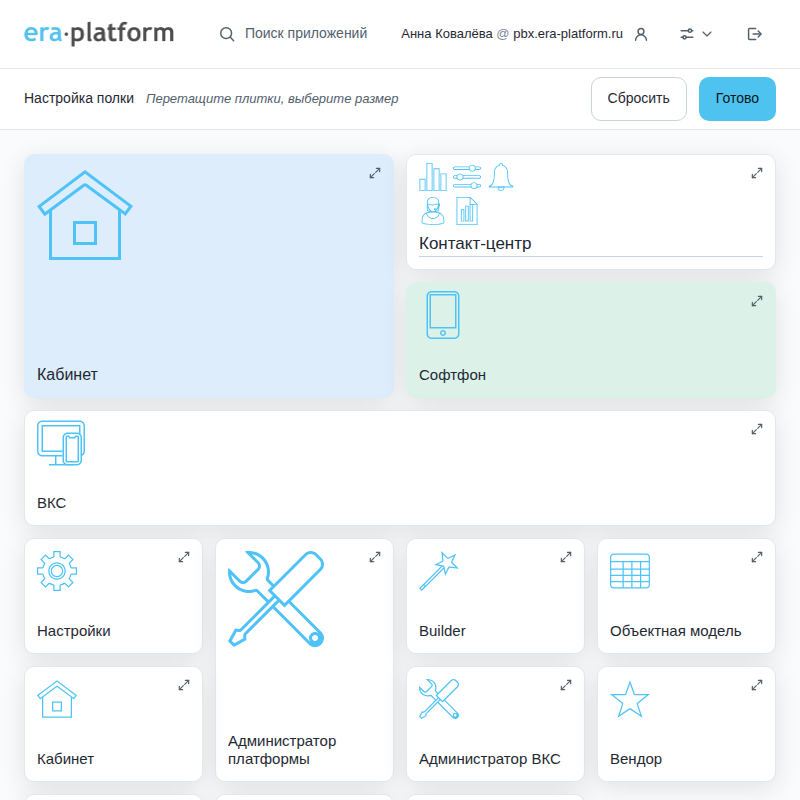This screenshot has height=800, width=800.
Task: Click the era·platform logo
Action: 99,34
